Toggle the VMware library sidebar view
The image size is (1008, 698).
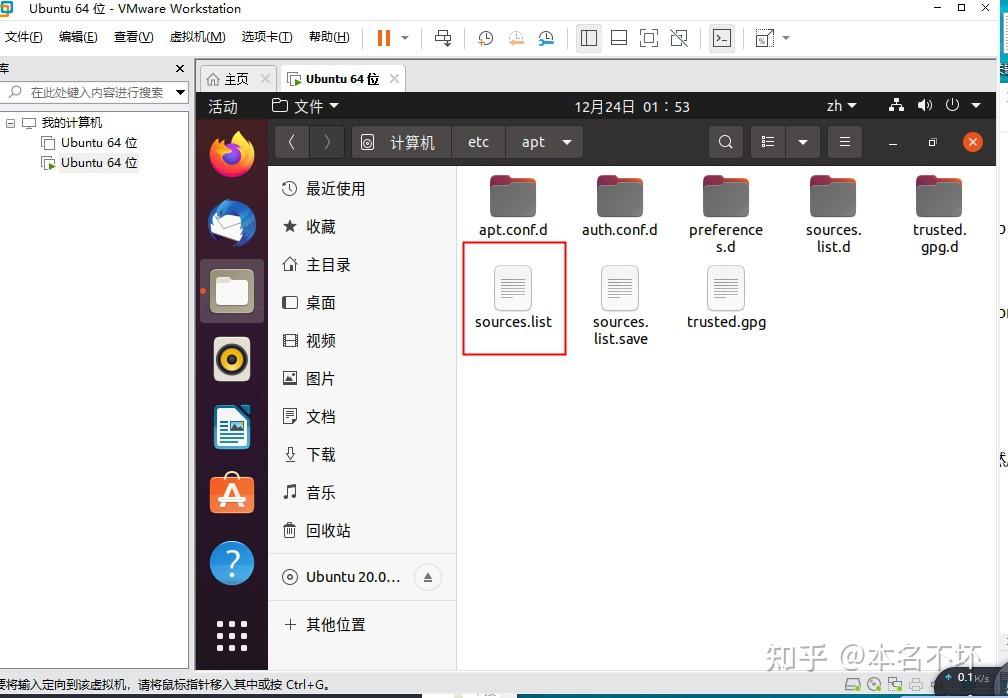(x=589, y=38)
